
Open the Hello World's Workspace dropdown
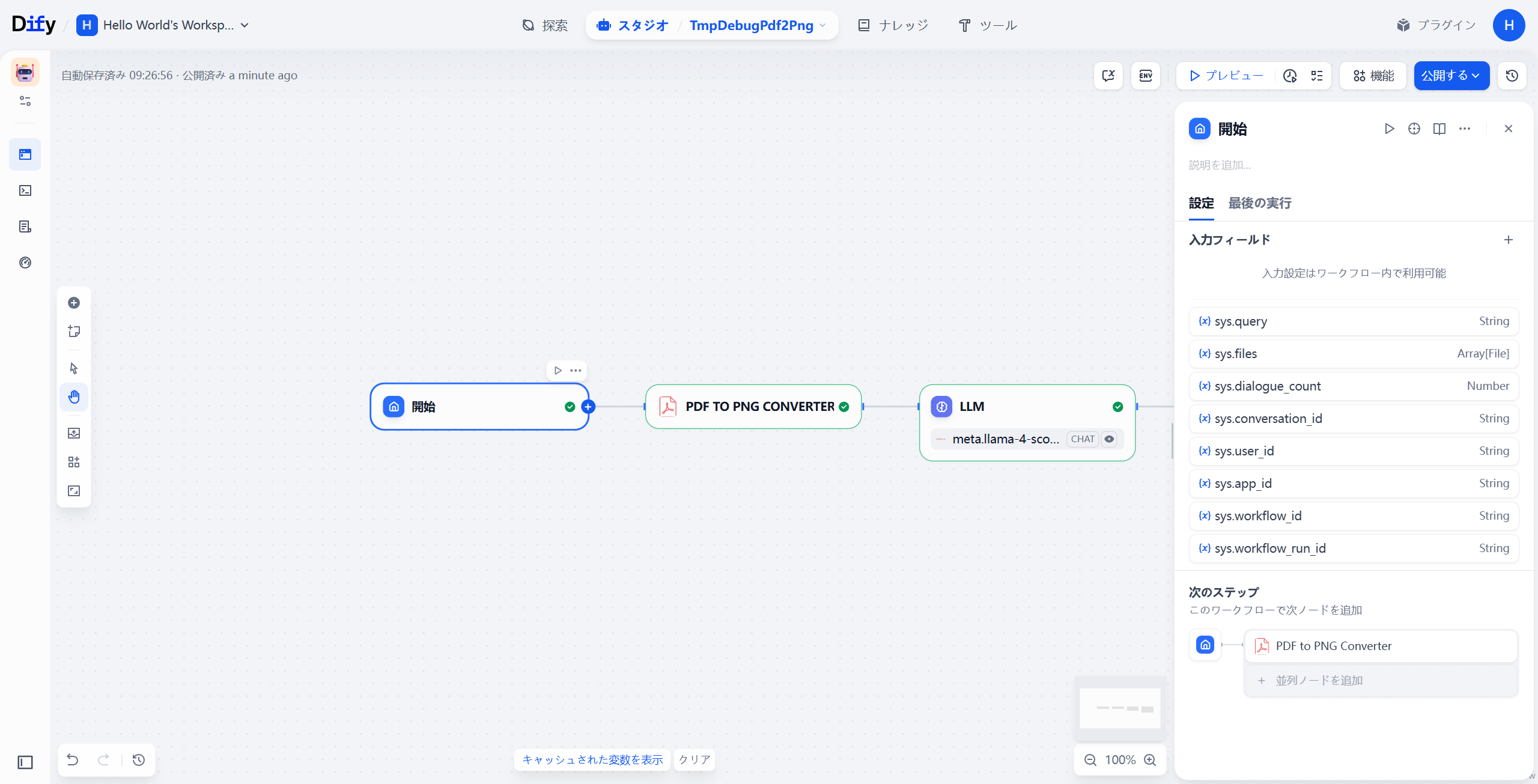[x=162, y=25]
